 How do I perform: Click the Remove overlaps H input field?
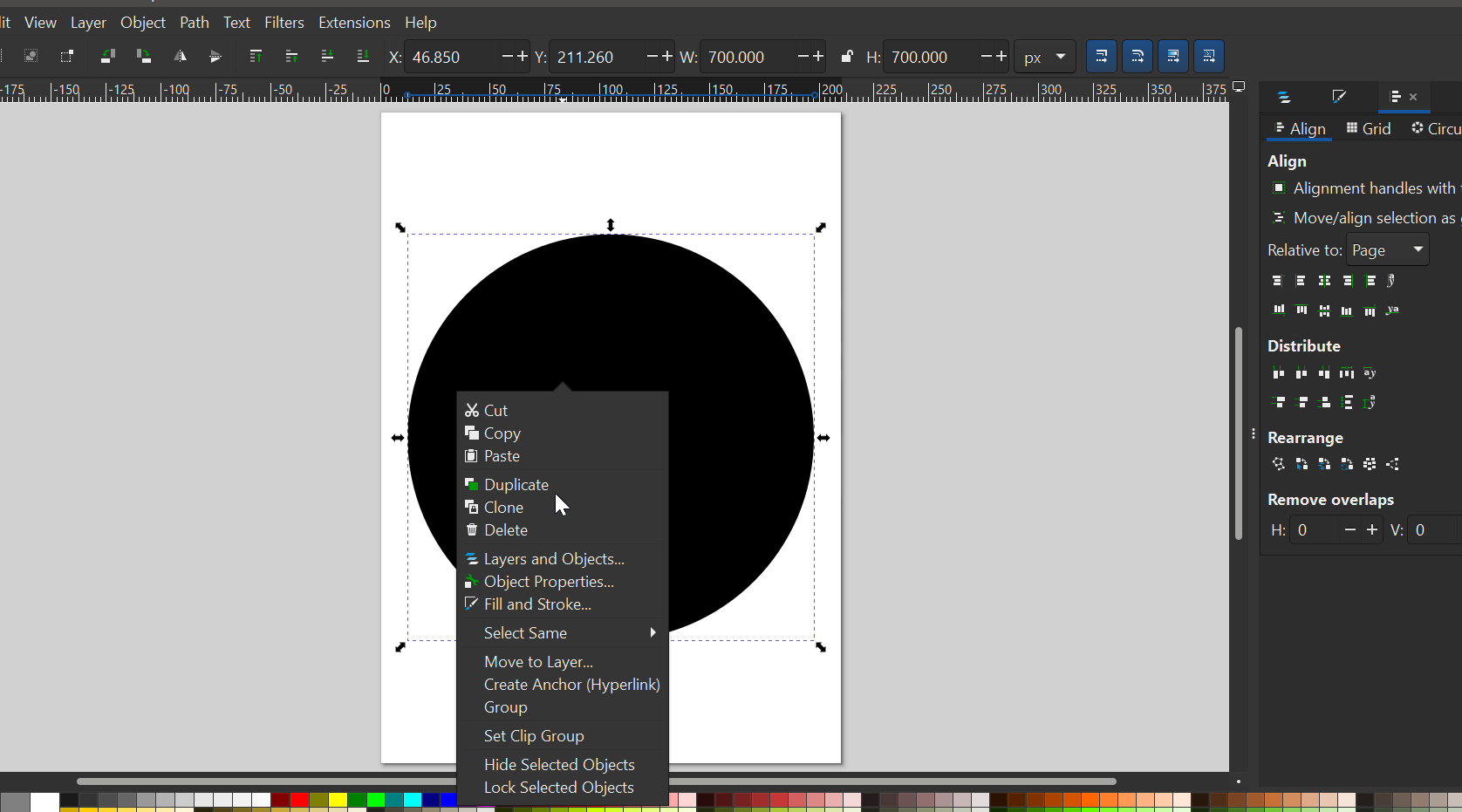1315,529
